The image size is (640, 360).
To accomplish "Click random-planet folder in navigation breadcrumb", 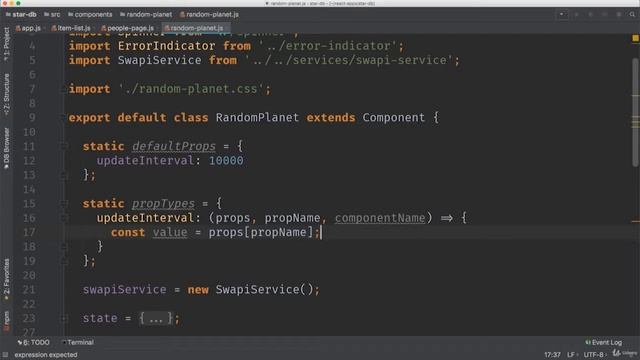I will [146, 14].
